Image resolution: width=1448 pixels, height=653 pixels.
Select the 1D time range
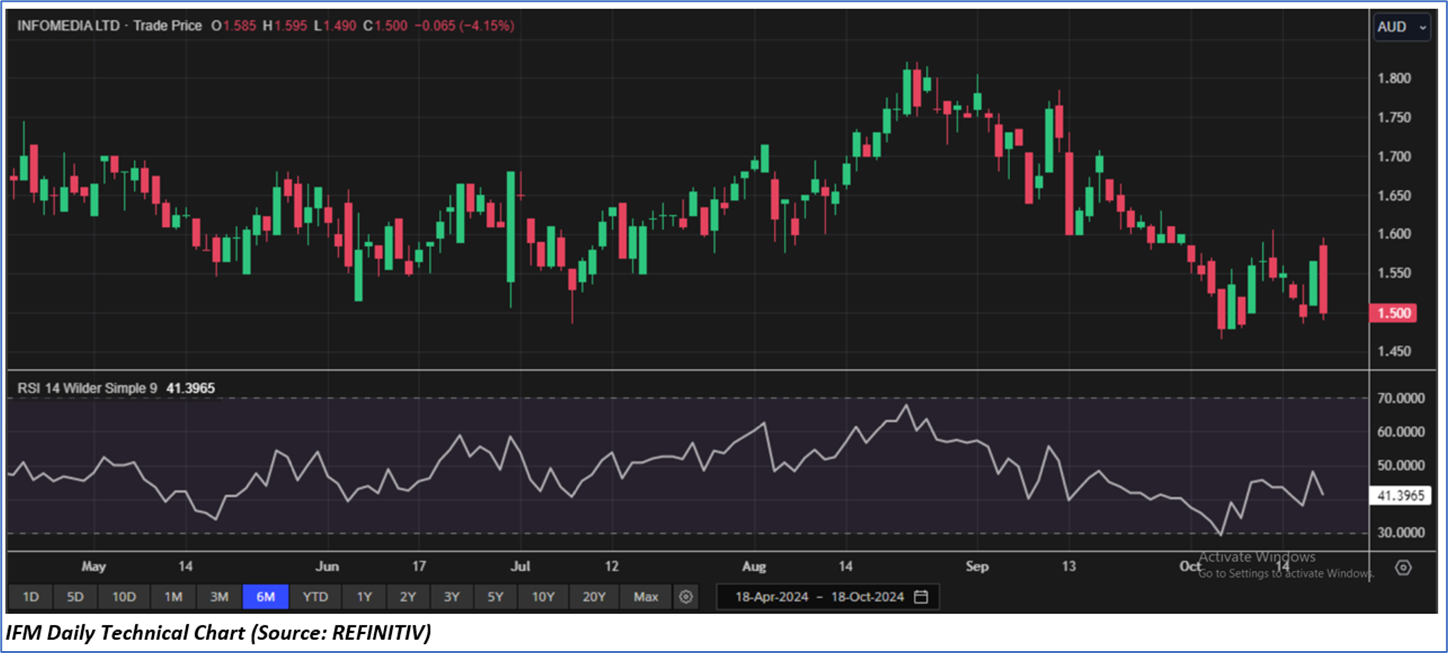(31, 597)
